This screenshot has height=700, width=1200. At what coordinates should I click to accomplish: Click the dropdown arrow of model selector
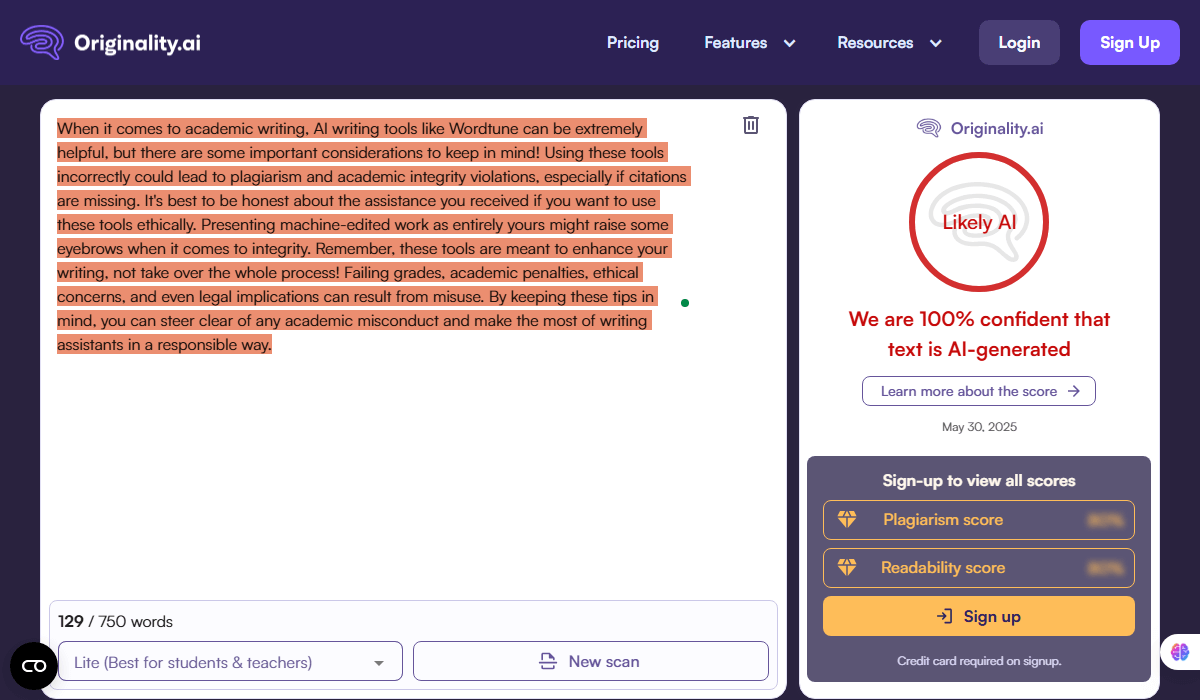tap(379, 663)
